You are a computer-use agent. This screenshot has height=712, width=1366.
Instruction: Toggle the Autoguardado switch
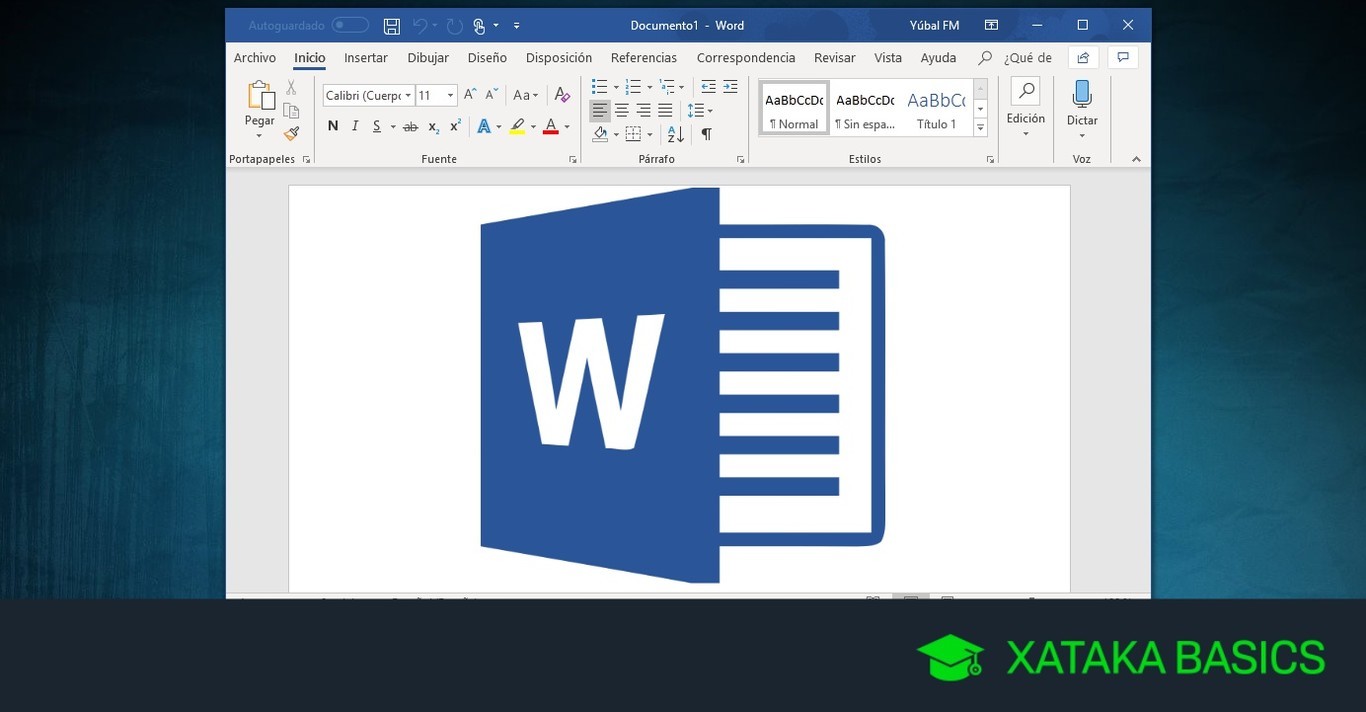350,25
